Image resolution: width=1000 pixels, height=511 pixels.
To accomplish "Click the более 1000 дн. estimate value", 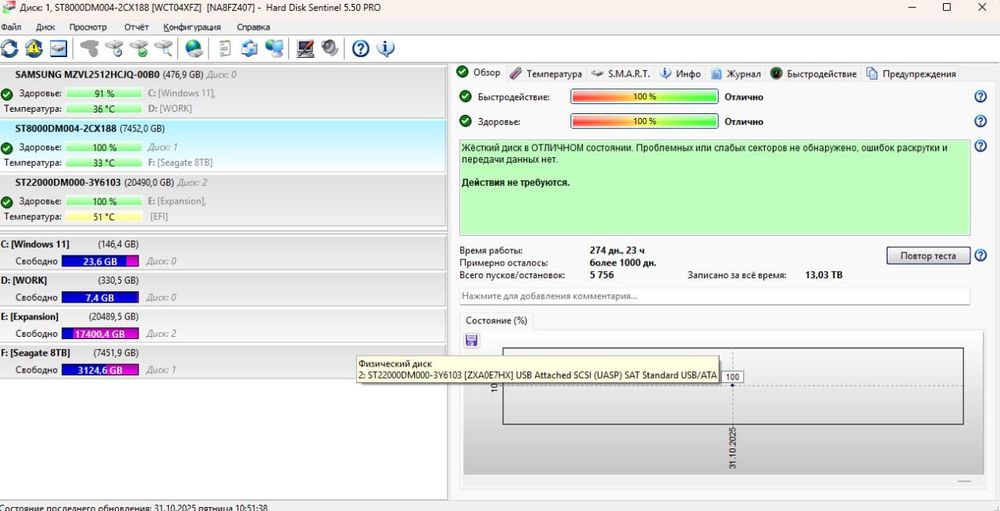I will (x=623, y=263).
